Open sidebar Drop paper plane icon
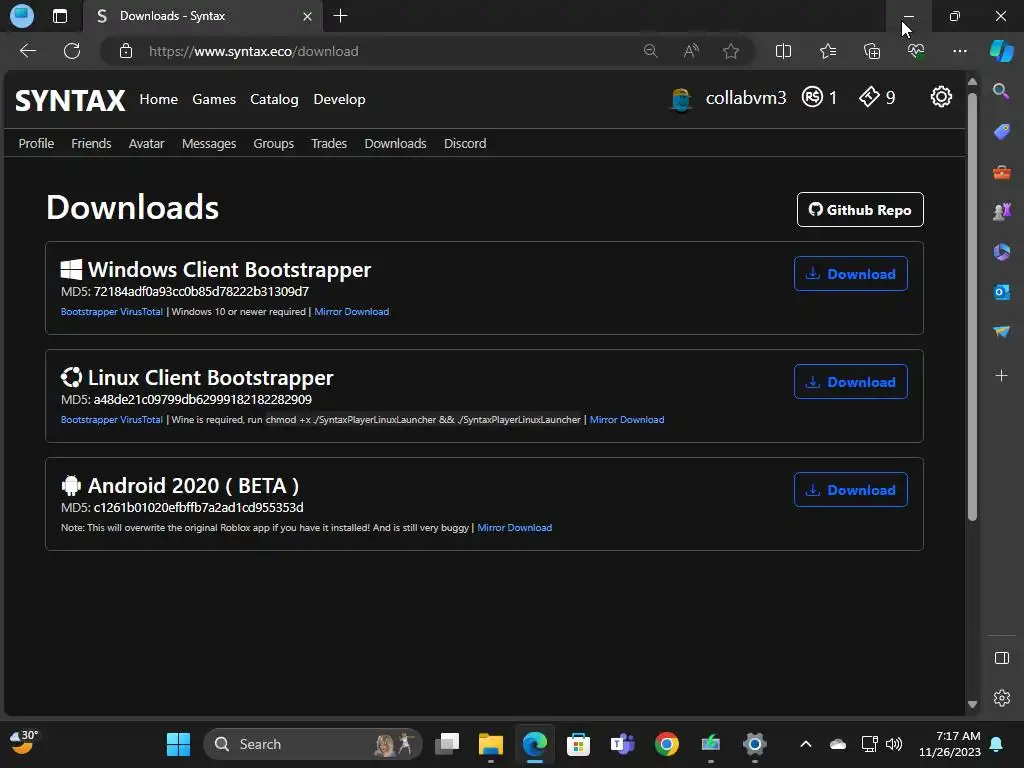1024x768 pixels. (x=1001, y=332)
